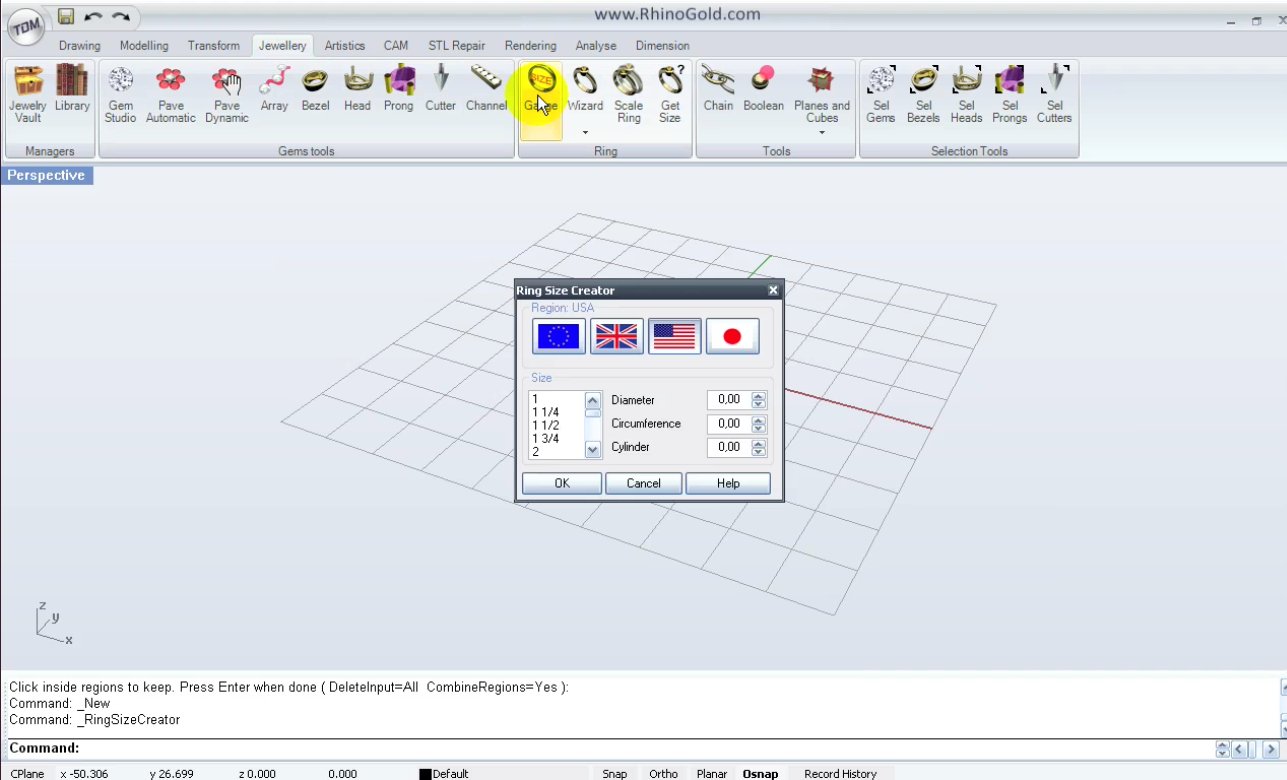Select the USA flag region
The width and height of the screenshot is (1287, 780).
point(675,337)
